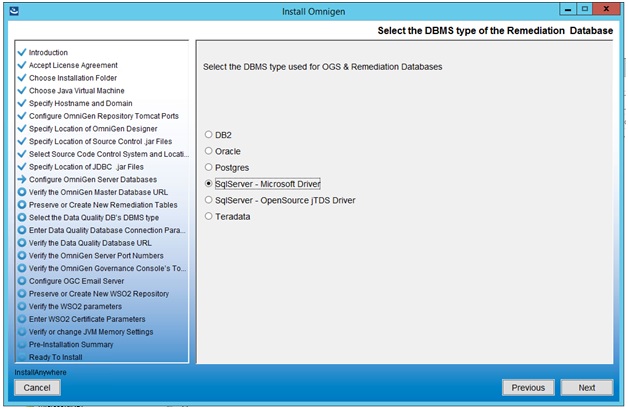628x409 pixels.
Task: Click Configure OmniGen Server Databases step text
Action: pyautogui.click(x=93, y=179)
